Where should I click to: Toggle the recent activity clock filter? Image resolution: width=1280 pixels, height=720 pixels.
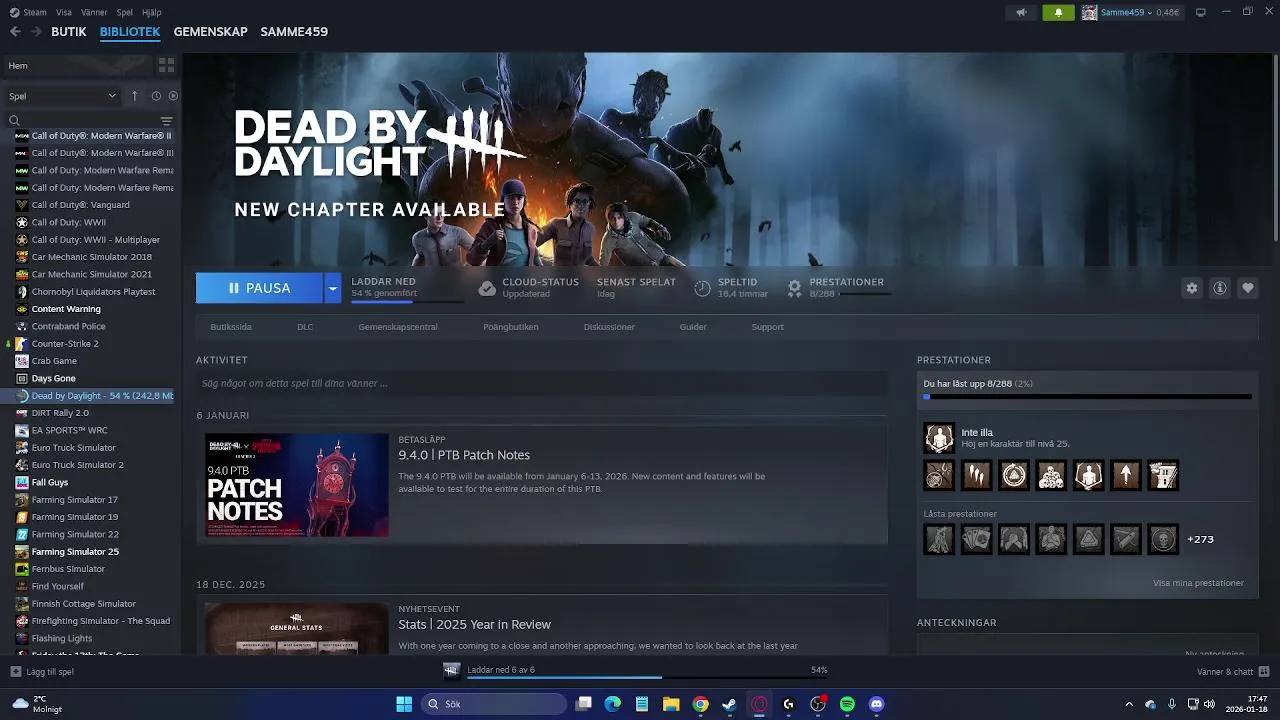[156, 96]
